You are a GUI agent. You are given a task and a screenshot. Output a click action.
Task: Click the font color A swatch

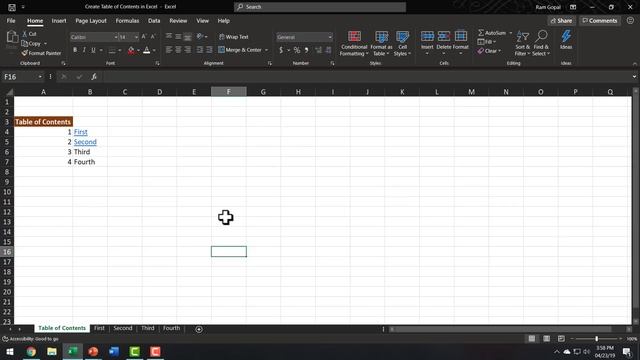[147, 50]
